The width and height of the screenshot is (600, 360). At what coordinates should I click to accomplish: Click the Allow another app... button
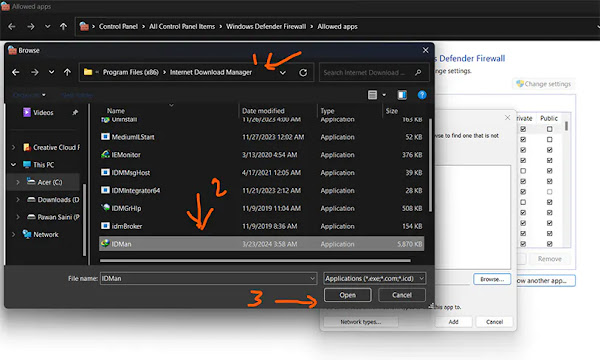[x=546, y=280]
